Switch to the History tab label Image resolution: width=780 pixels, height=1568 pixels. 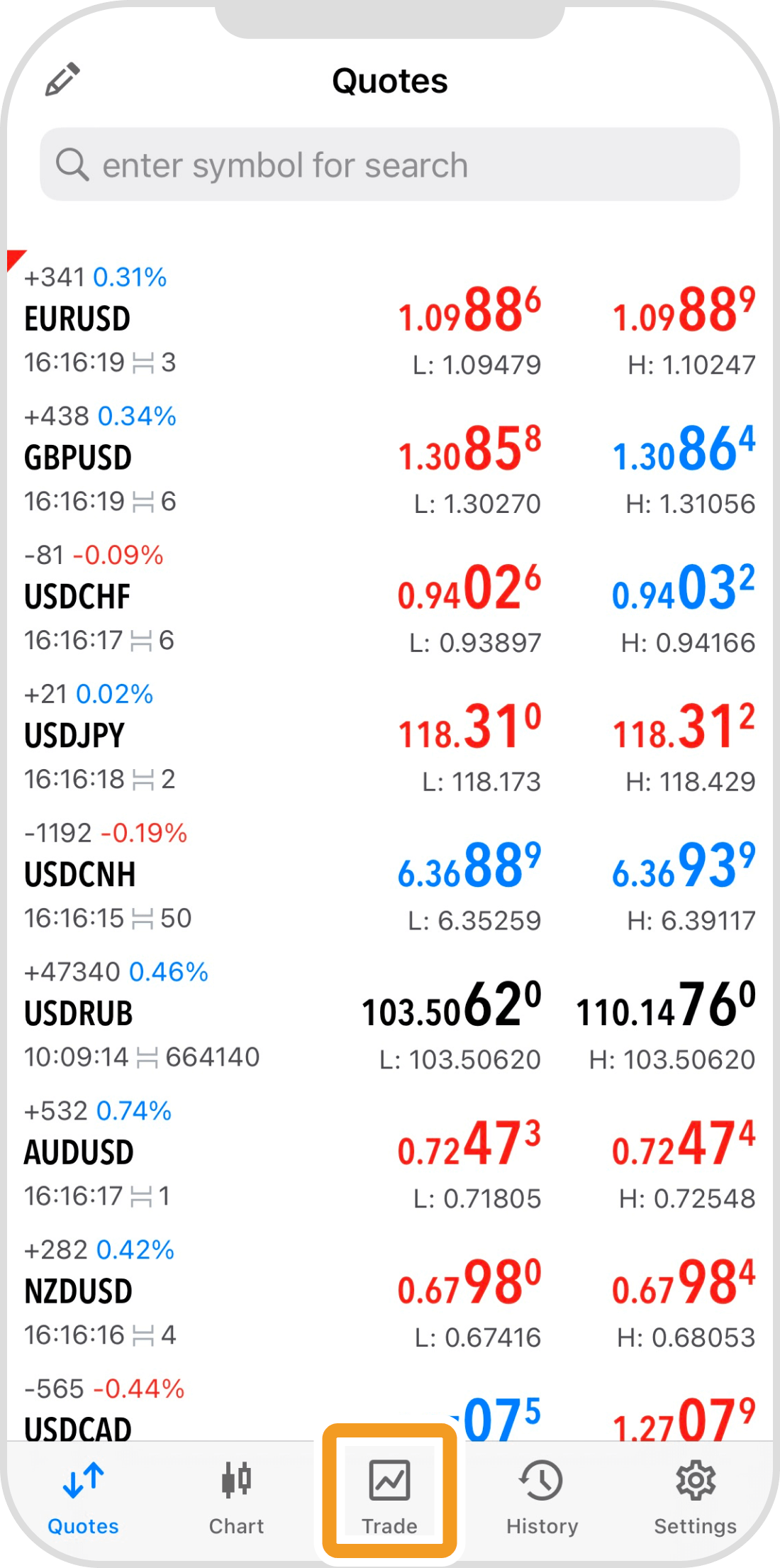click(542, 1526)
